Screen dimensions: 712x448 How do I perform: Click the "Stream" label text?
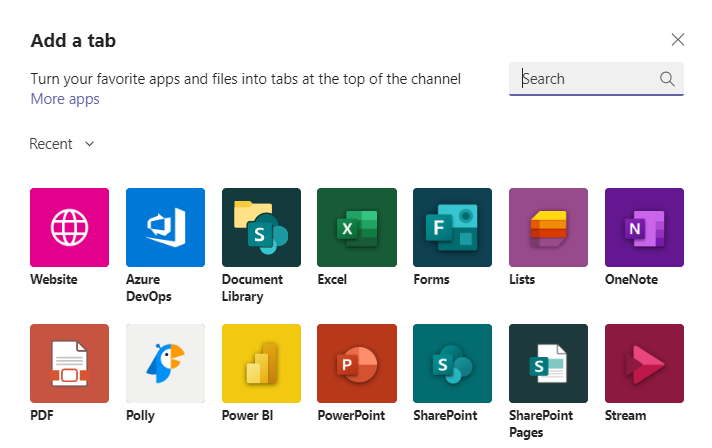[625, 415]
